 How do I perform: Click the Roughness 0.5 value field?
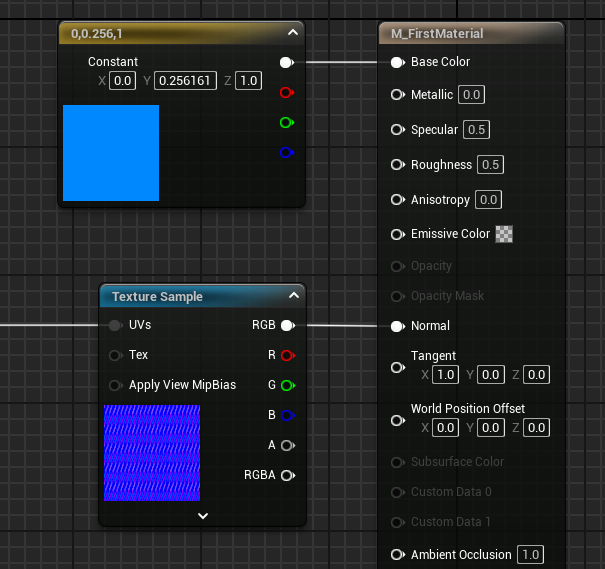click(490, 165)
